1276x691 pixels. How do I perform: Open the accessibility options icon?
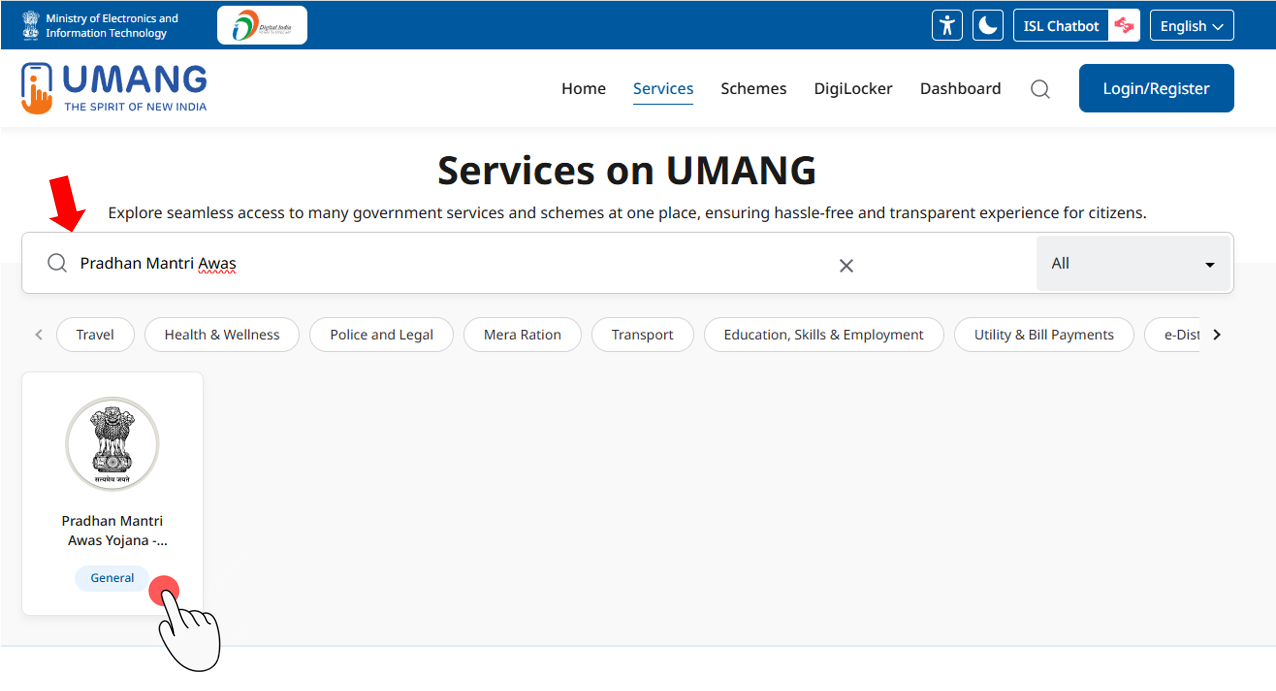[946, 25]
